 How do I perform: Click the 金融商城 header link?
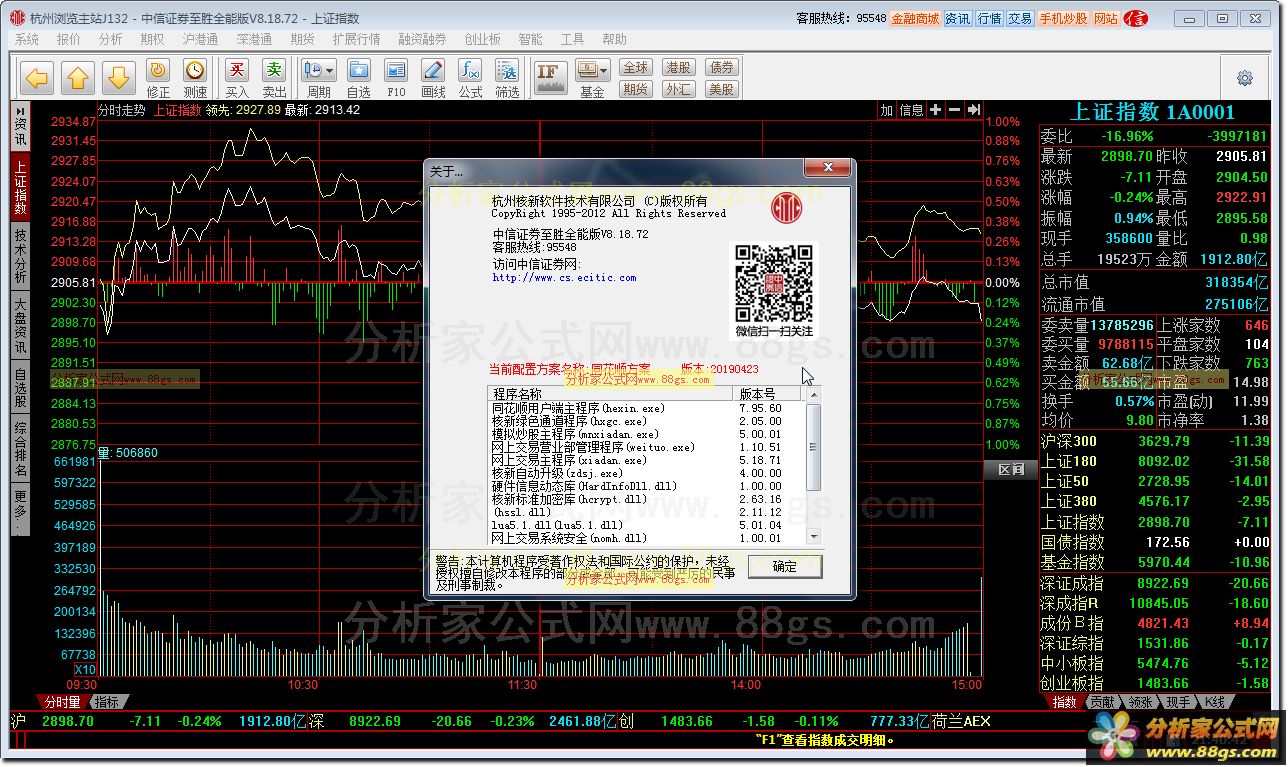pos(915,19)
